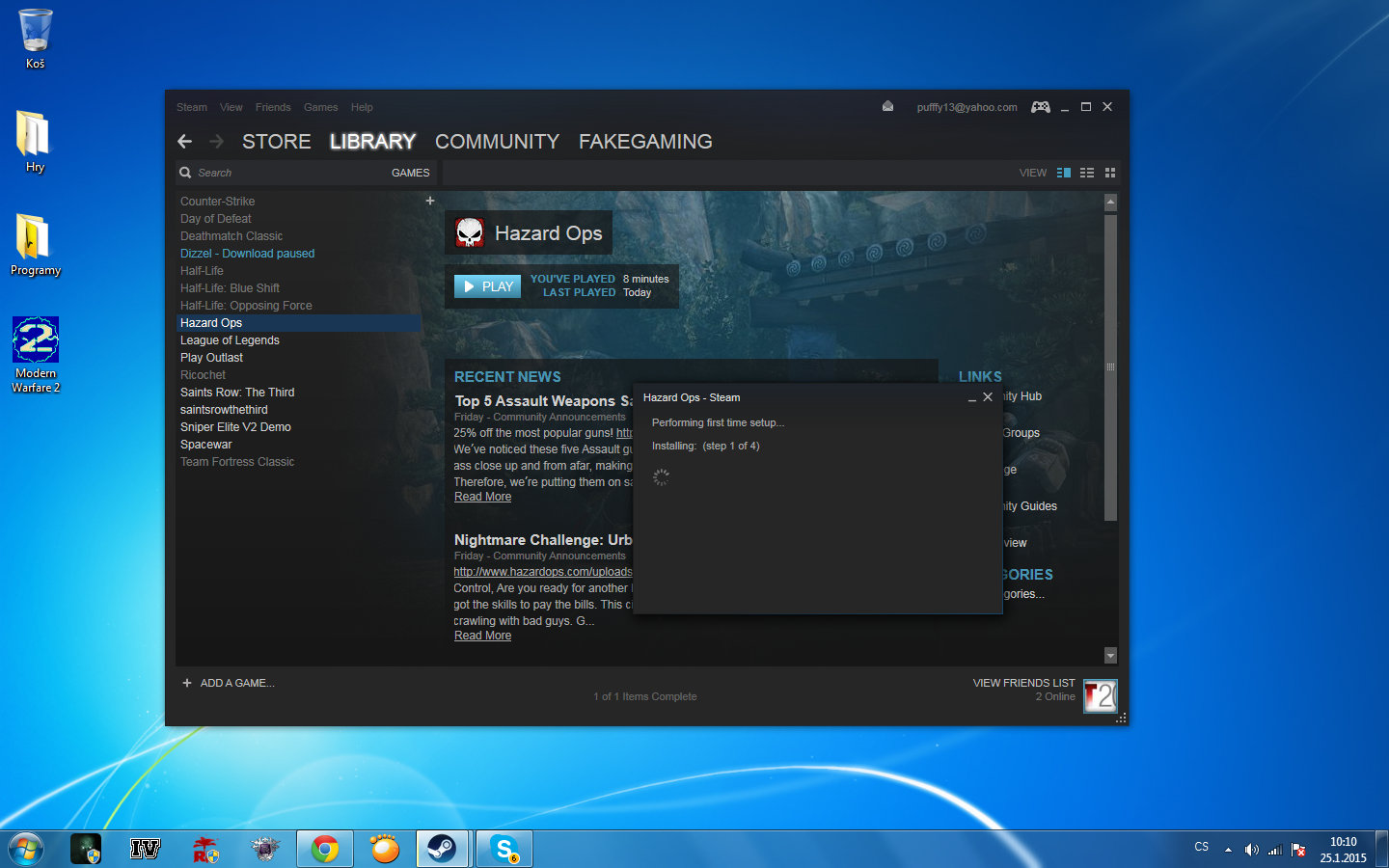Switch library to list view
This screenshot has width=1389, height=868.
(1087, 173)
